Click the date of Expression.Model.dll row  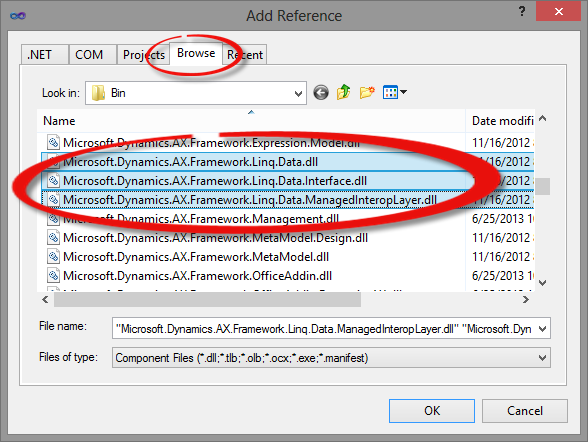[502, 143]
